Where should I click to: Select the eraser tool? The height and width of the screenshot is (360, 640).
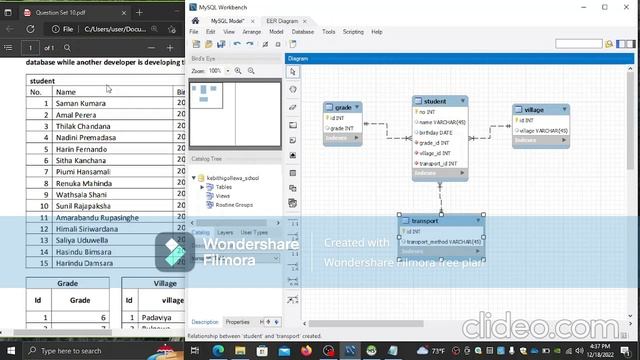pyautogui.click(x=293, y=107)
